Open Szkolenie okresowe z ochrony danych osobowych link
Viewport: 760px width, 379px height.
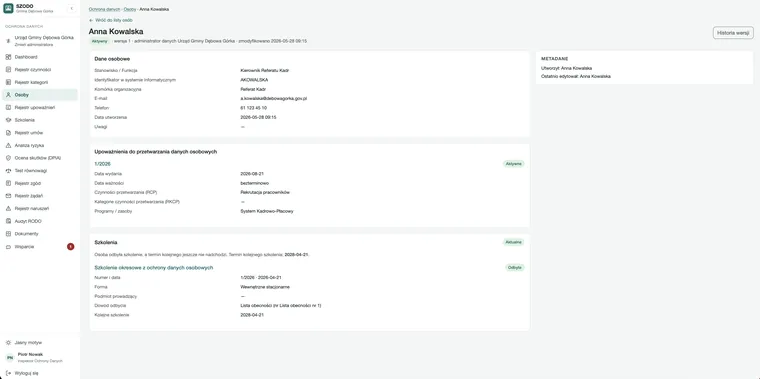point(154,268)
